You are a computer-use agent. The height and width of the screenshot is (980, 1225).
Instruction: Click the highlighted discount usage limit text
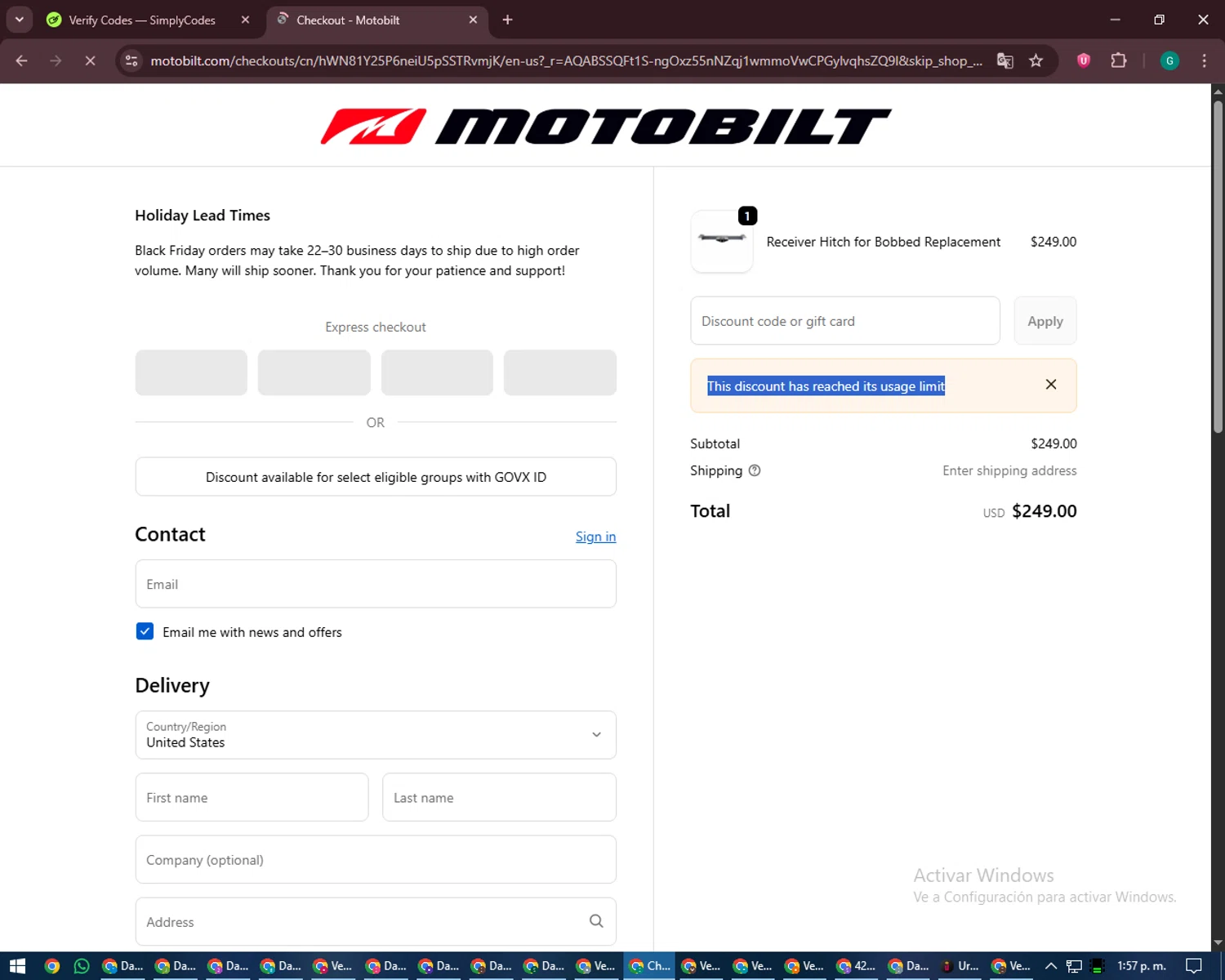826,386
